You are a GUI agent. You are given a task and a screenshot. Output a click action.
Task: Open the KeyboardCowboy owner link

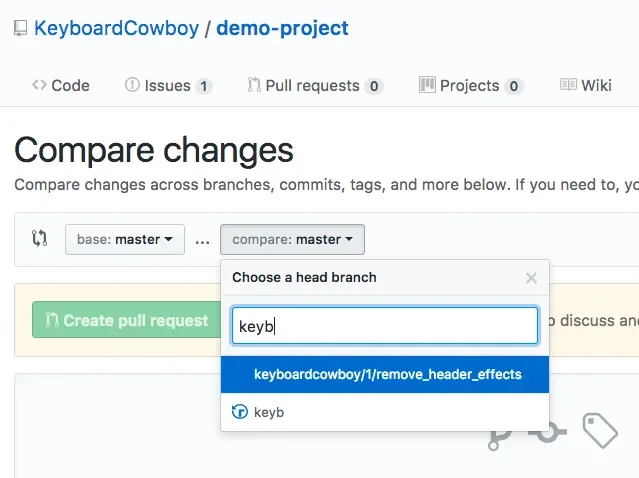pos(117,29)
